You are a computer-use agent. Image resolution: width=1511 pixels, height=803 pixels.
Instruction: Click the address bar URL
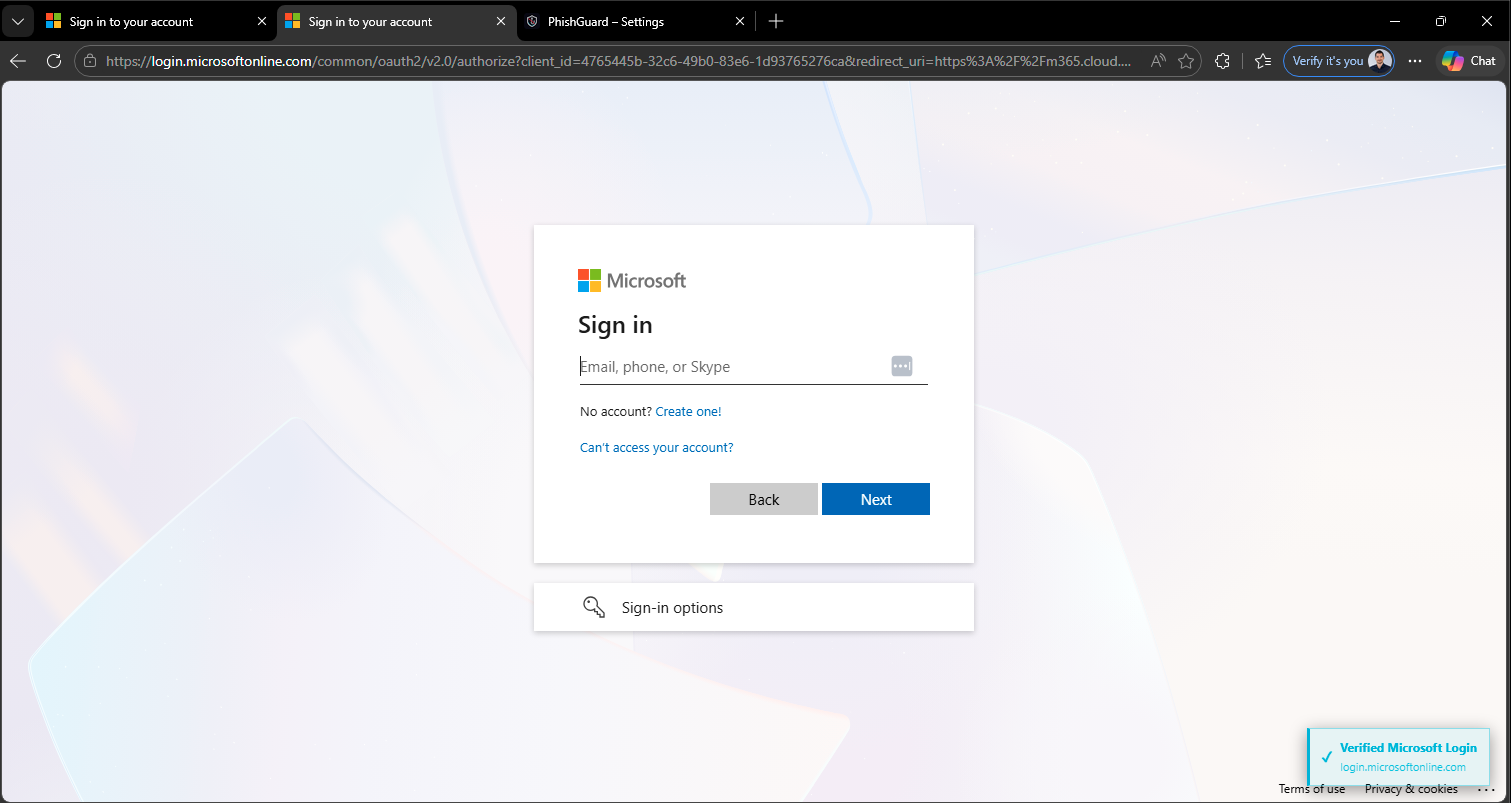[x=618, y=61]
